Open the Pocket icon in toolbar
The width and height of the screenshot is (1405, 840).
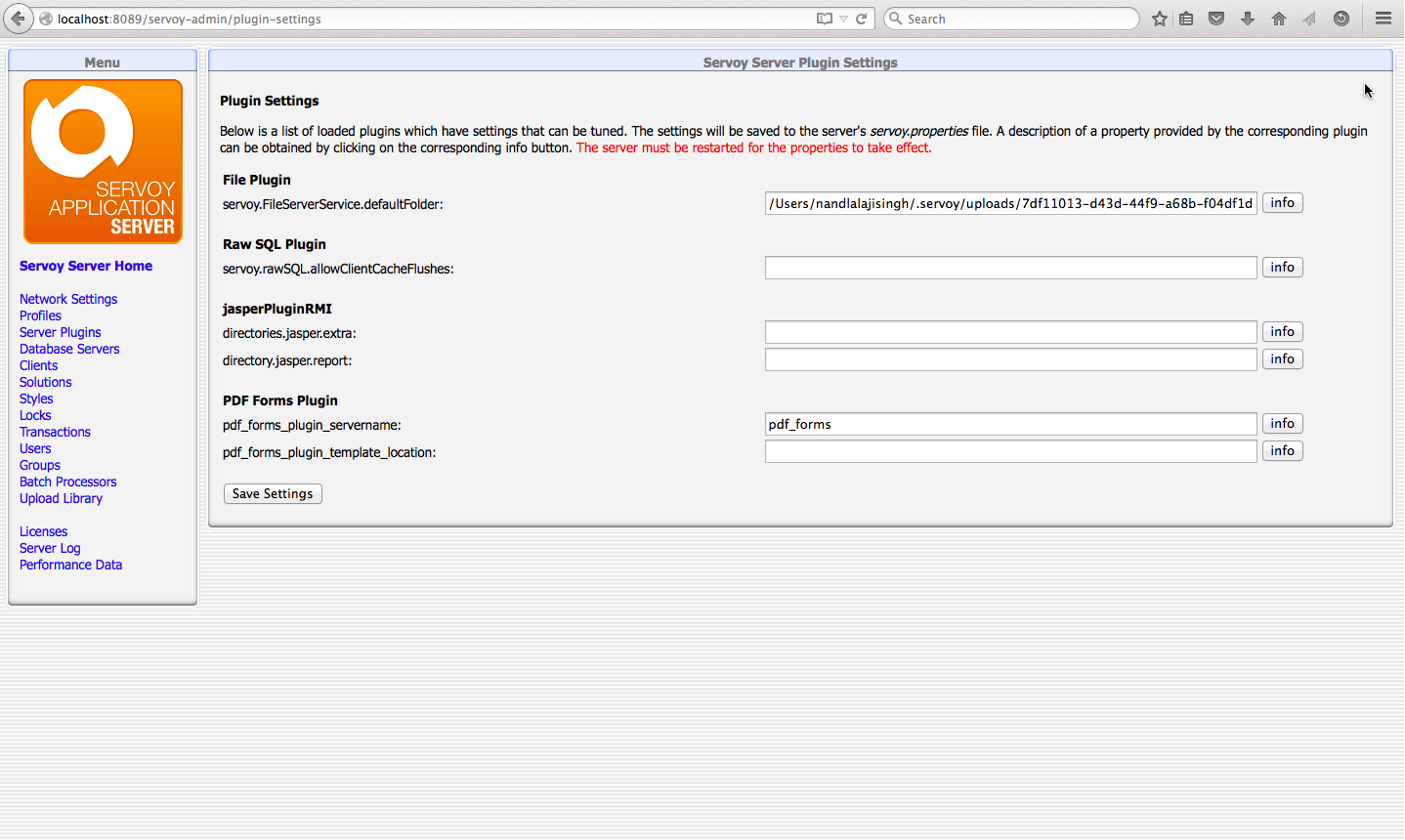point(1216,19)
